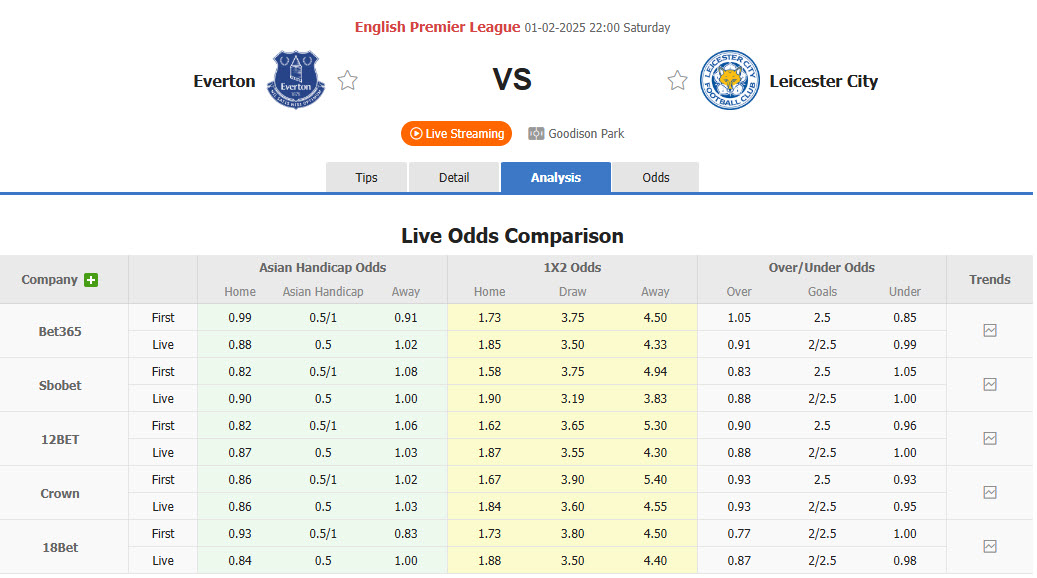Expand Crown's Live odds row
The image size is (1037, 578).
coord(162,506)
